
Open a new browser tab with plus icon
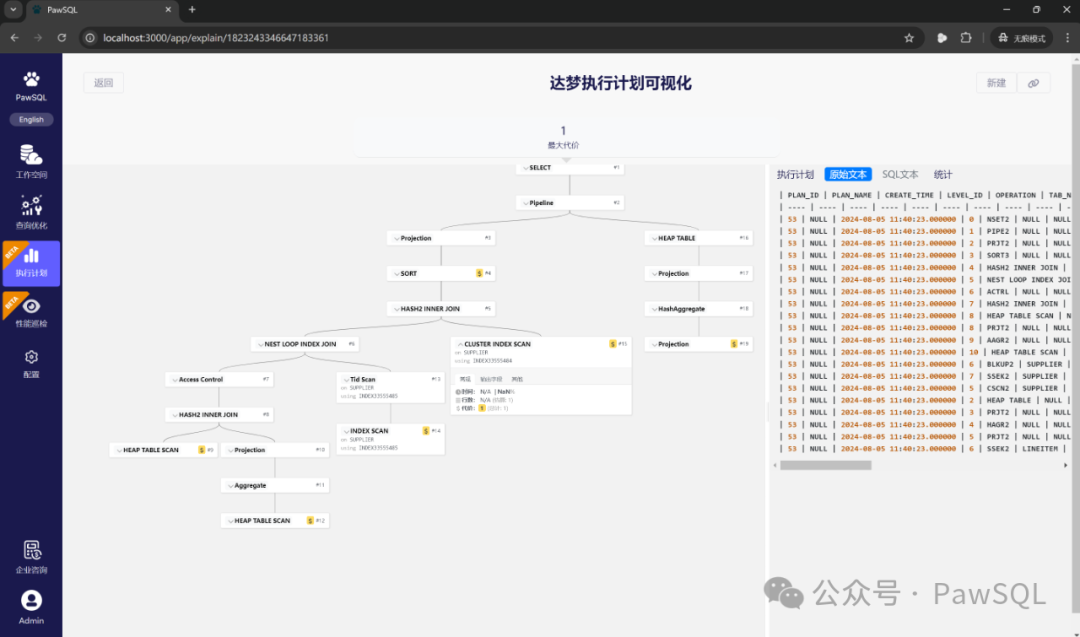click(x=192, y=10)
